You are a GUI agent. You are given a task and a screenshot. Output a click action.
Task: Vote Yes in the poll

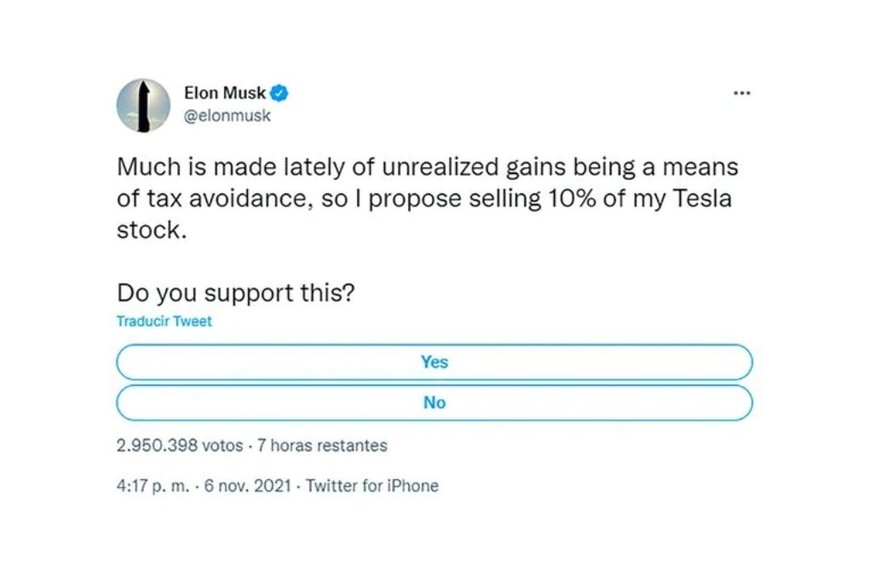click(434, 362)
